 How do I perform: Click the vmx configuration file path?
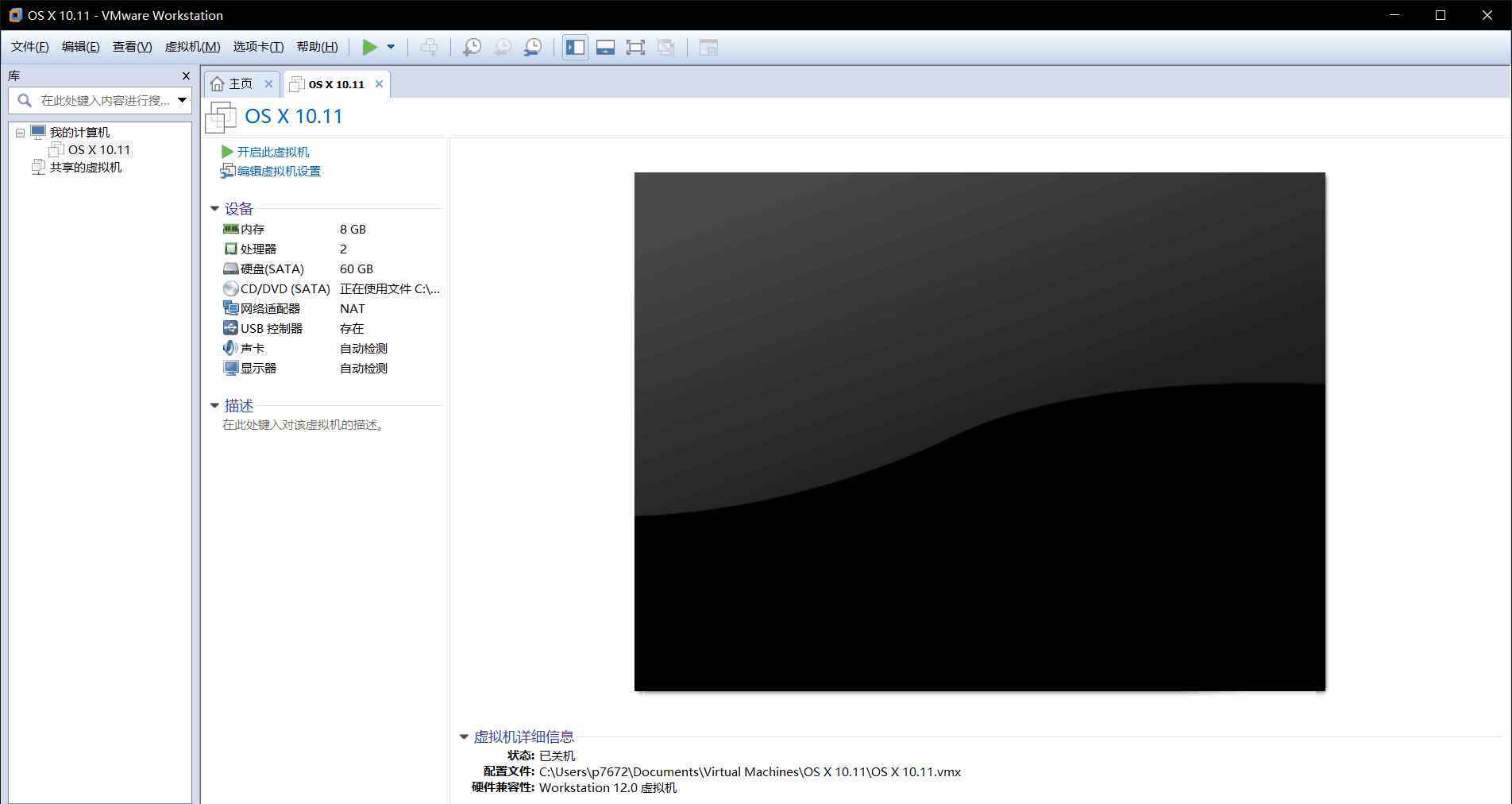[x=750, y=771]
